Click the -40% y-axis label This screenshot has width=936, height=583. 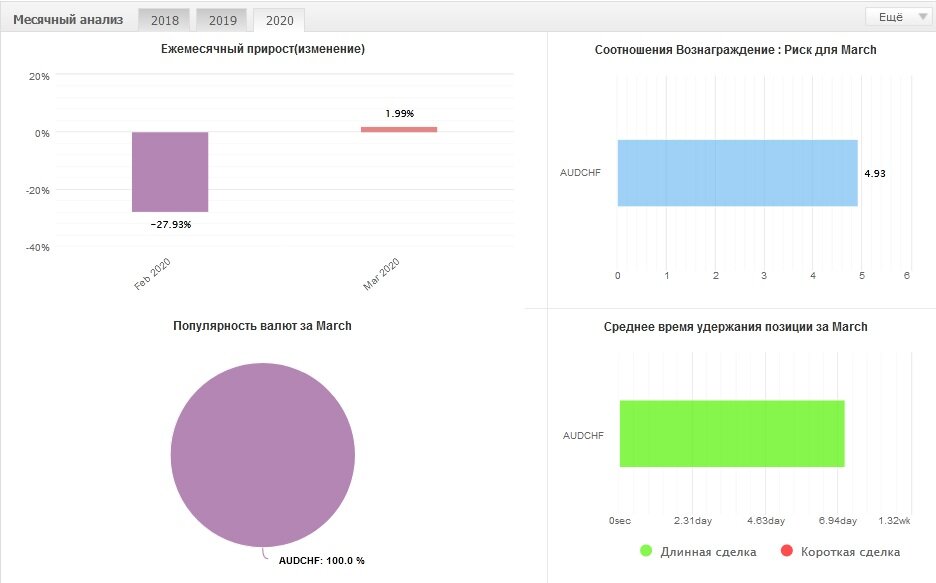pos(38,248)
